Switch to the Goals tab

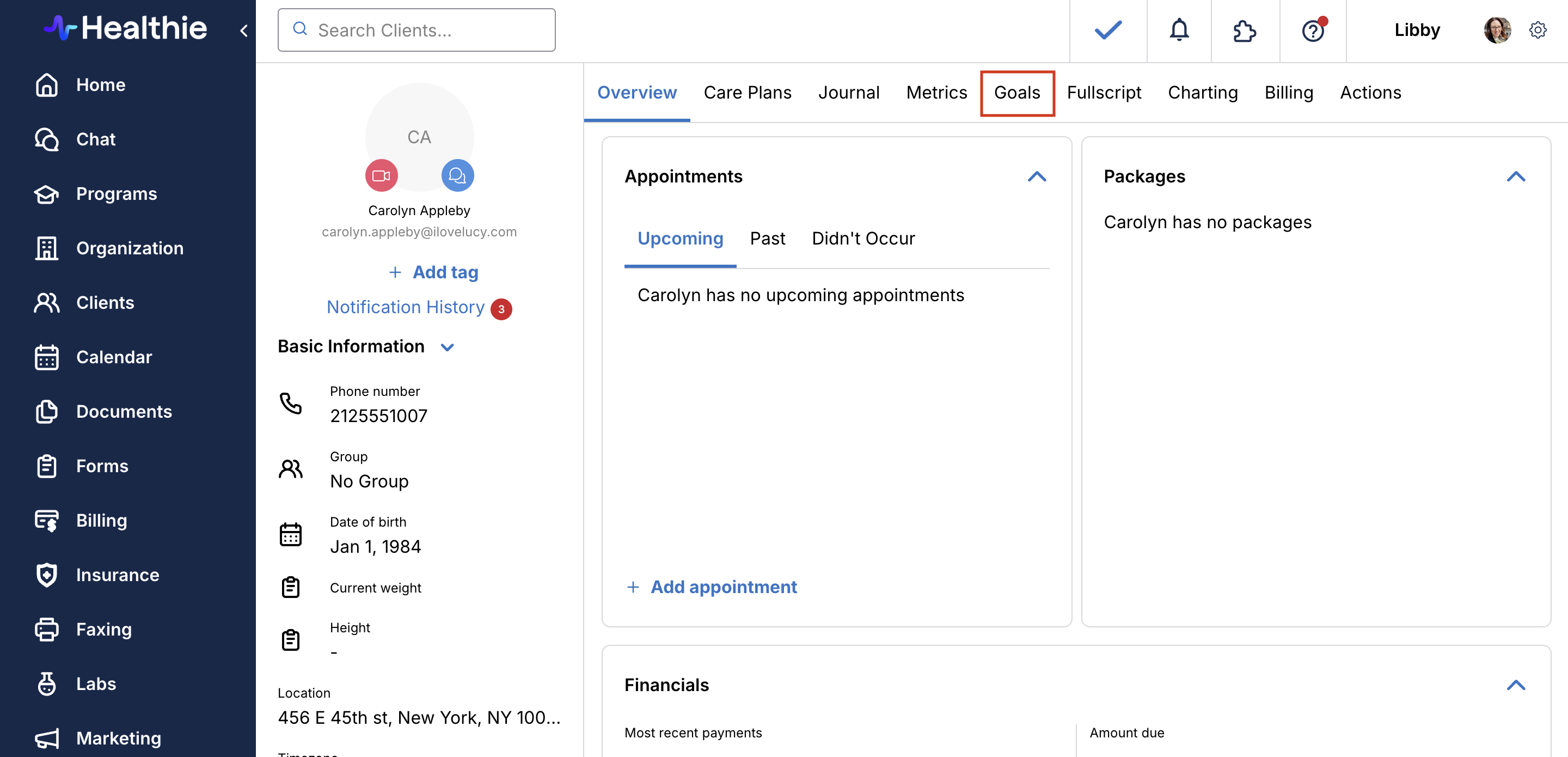point(1016,93)
